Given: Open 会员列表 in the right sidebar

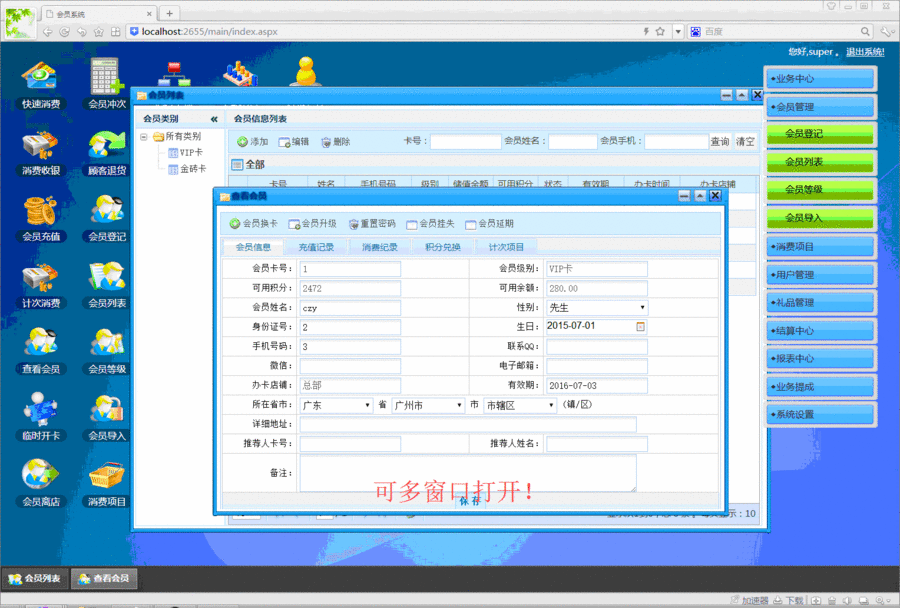Looking at the screenshot, I should coord(820,162).
